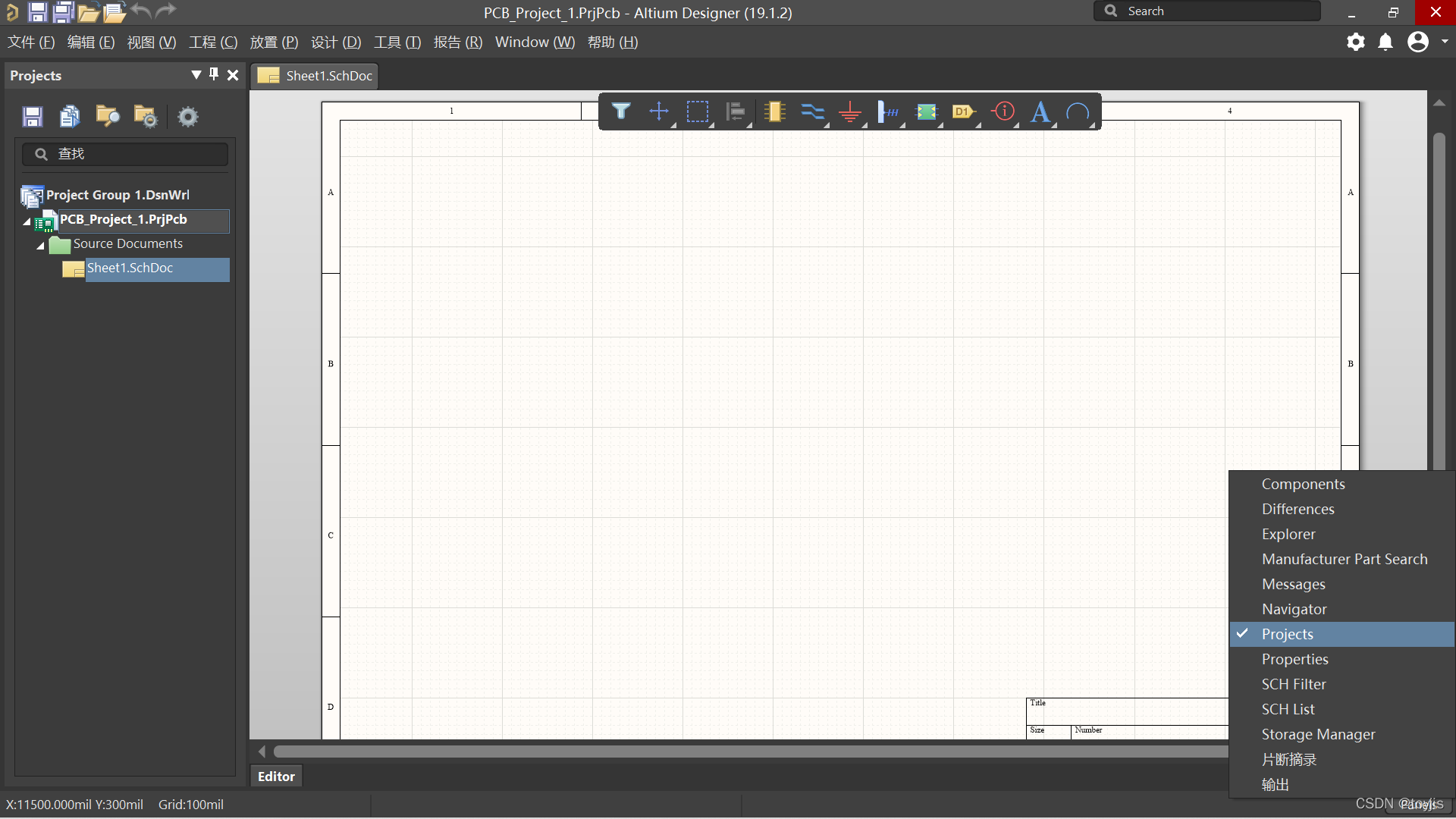Open the Projects panel dropdown arrow

click(196, 74)
